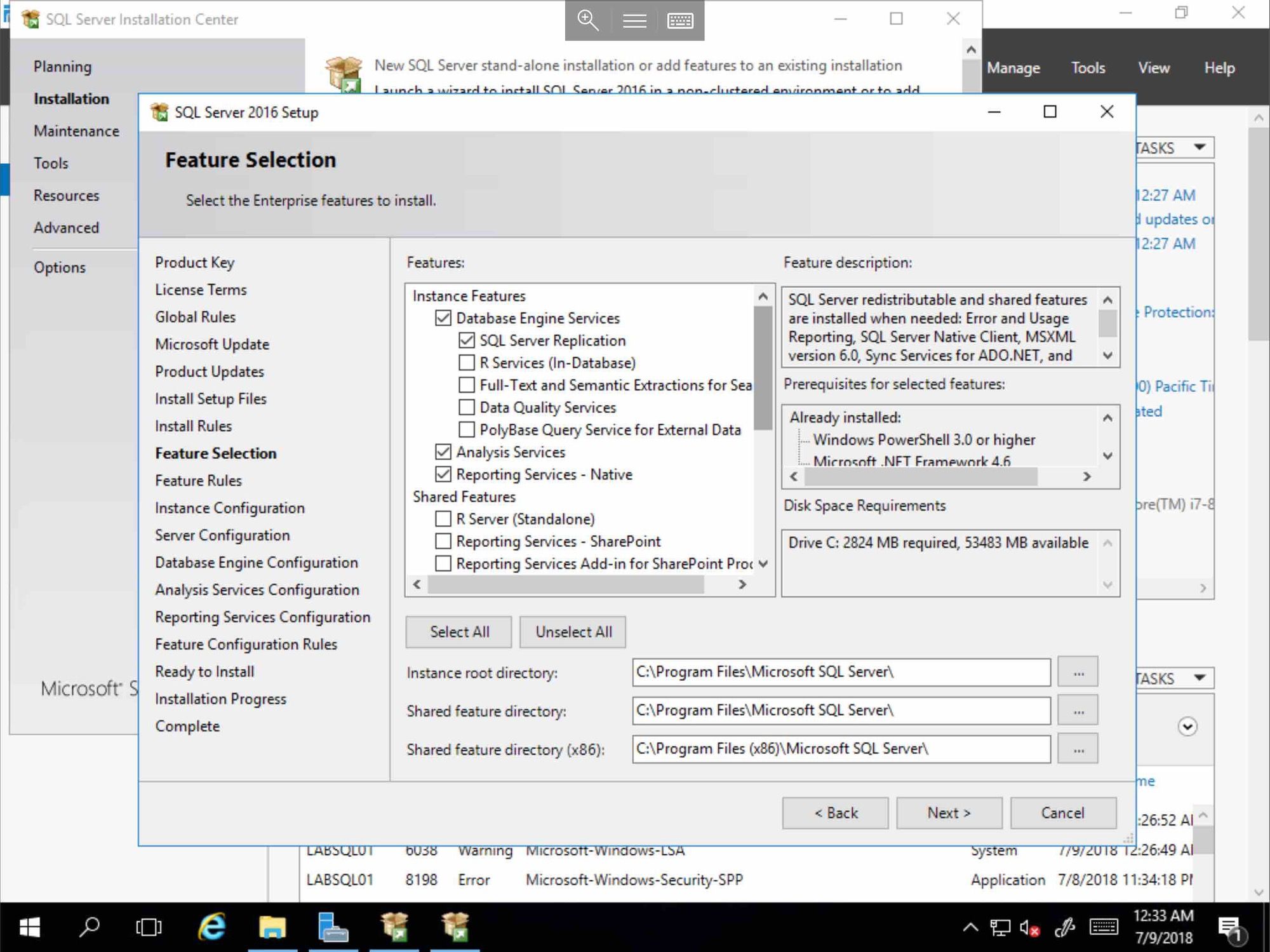Click the on-screen keyboard icon in top toolbar
This screenshot has height=952, width=1270.
(680, 21)
